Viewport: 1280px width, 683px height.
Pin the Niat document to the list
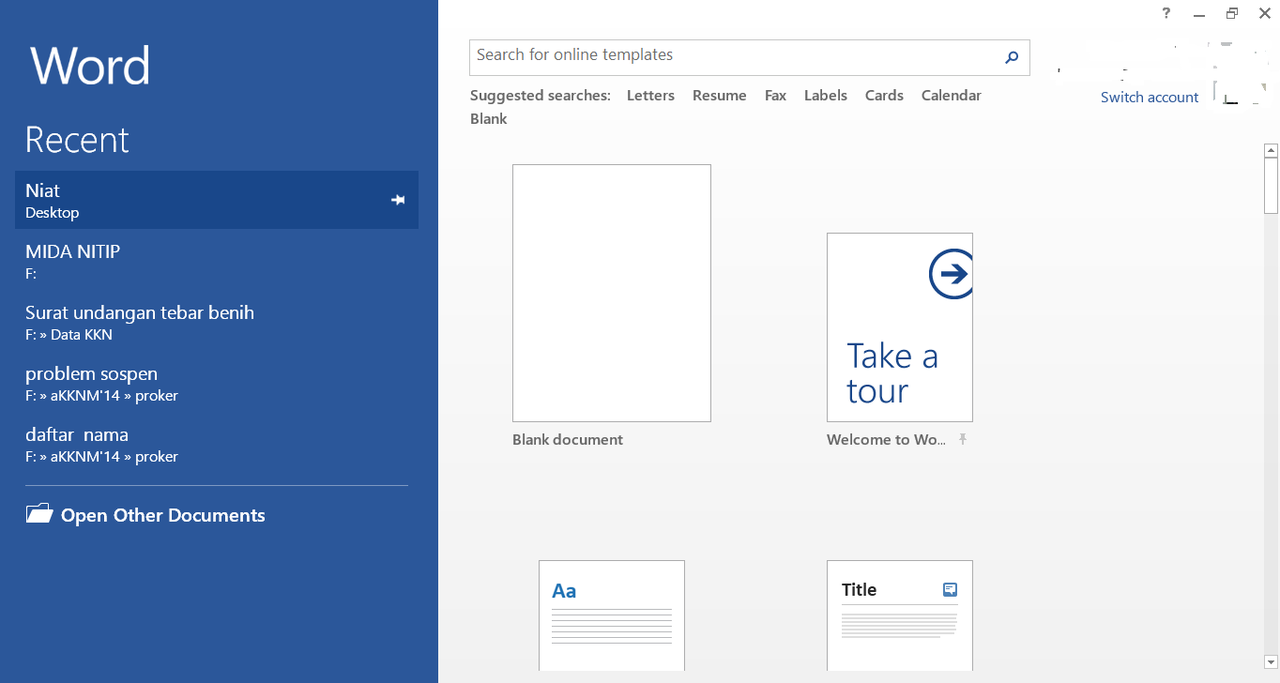coord(398,200)
